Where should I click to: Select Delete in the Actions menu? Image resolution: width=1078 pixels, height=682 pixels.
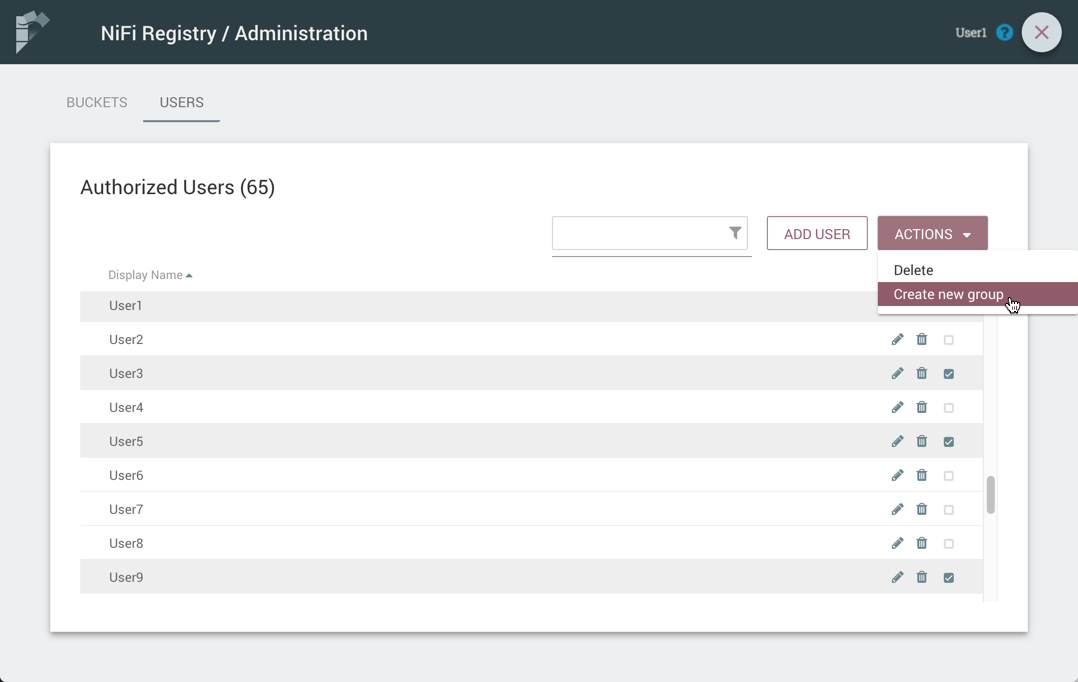(x=913, y=270)
